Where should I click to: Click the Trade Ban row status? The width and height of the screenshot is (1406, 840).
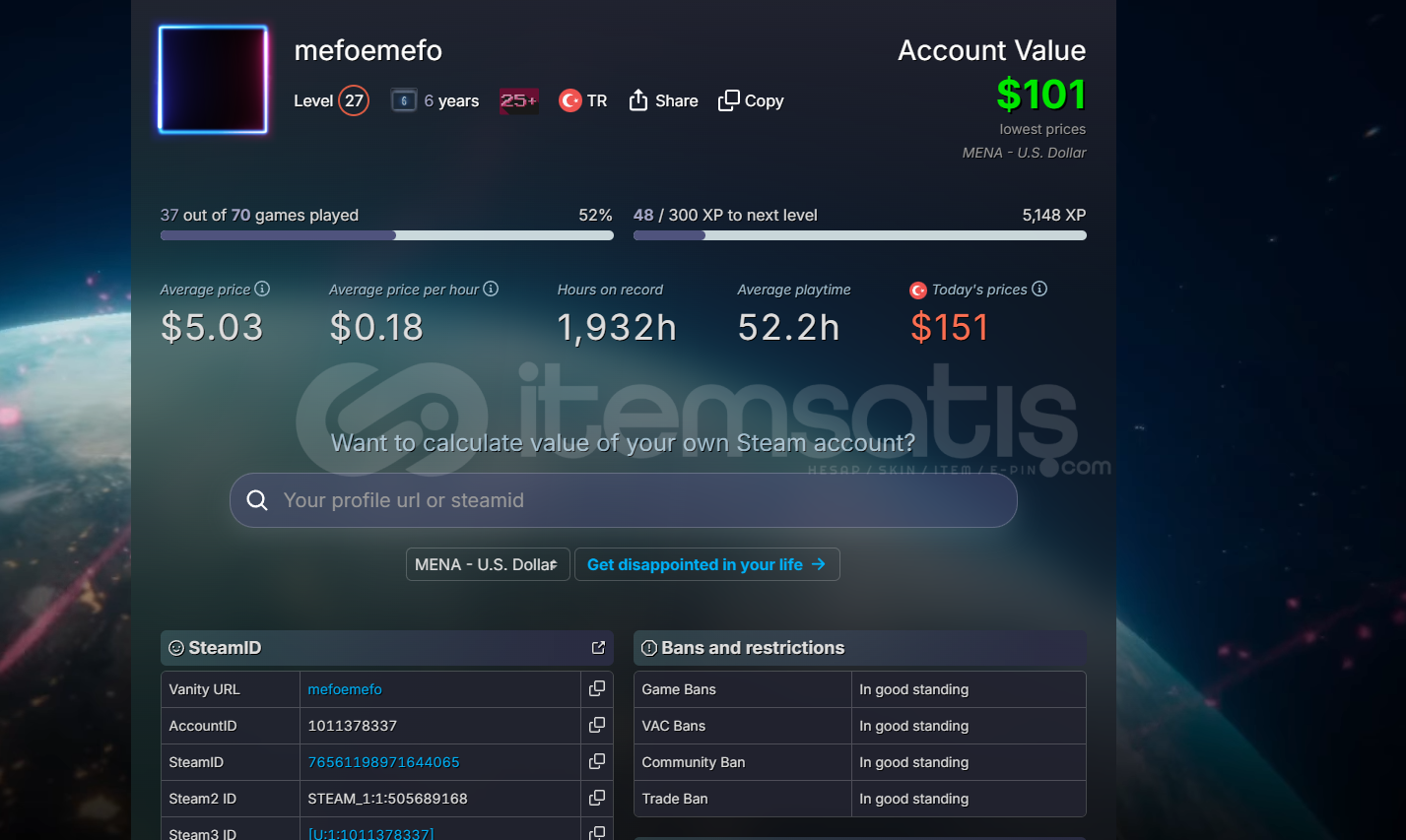point(914,799)
